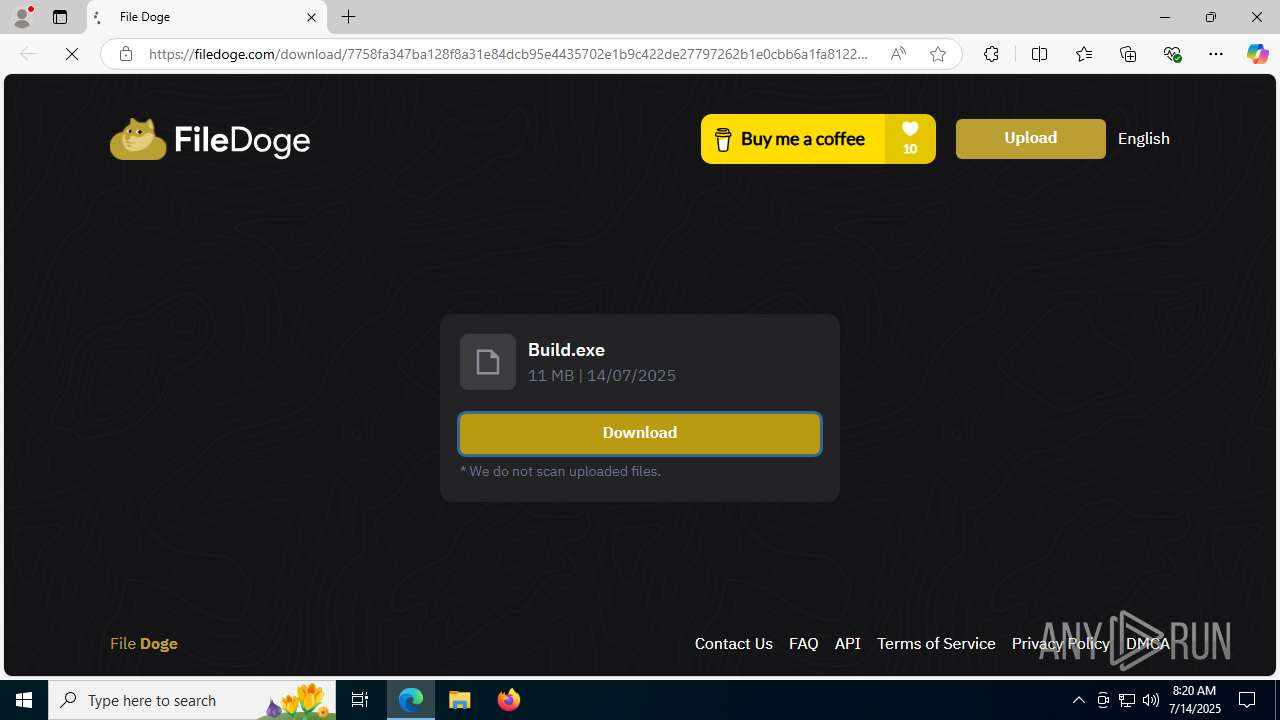The width and height of the screenshot is (1280, 720).
Task: Click the Build.exe file icon
Action: [488, 362]
